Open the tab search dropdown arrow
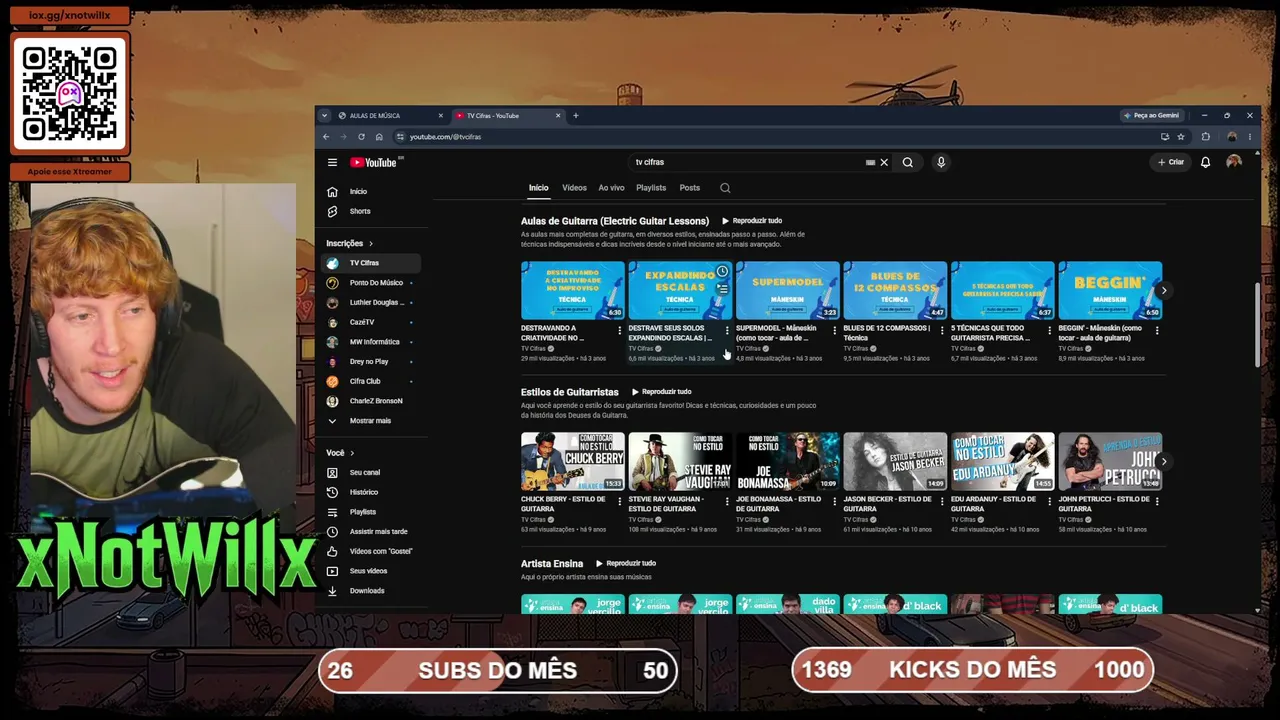This screenshot has height=720, width=1280. tap(326, 116)
